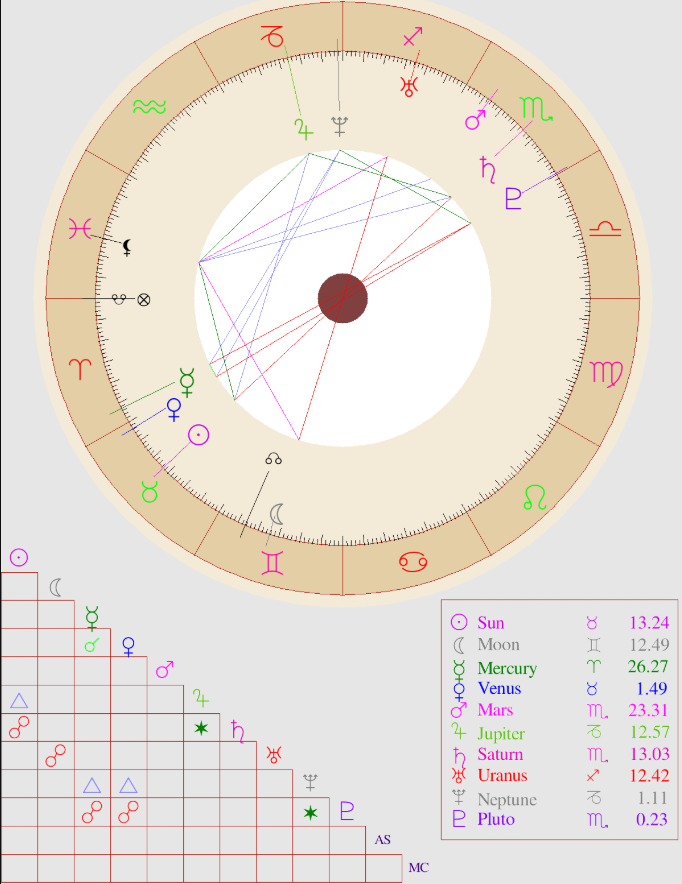682x884 pixels.
Task: Click the dark center disc of the chart
Action: click(343, 298)
